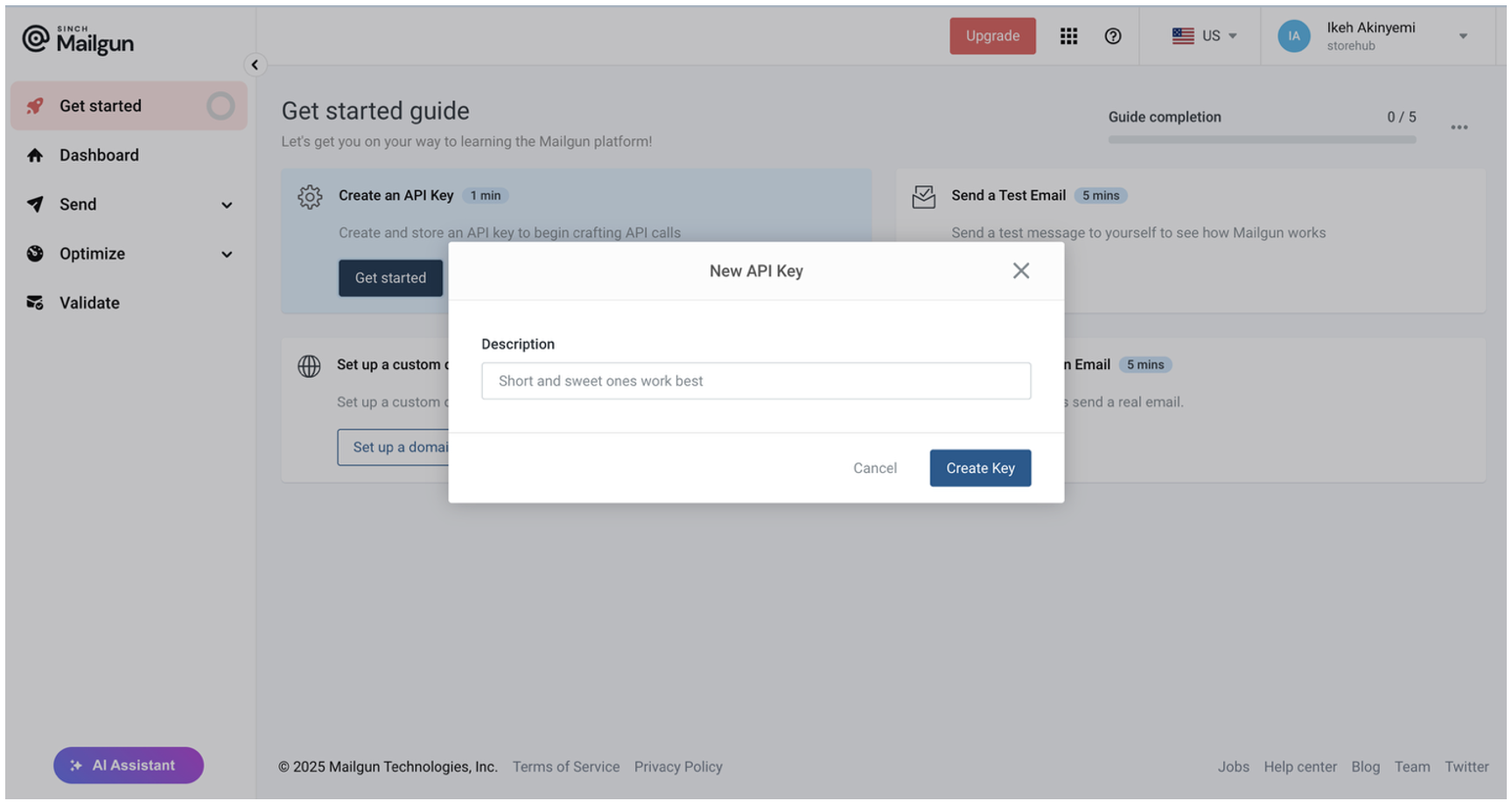Image resolution: width=1512 pixels, height=808 pixels.
Task: Open the apps grid icon
Action: (x=1068, y=36)
